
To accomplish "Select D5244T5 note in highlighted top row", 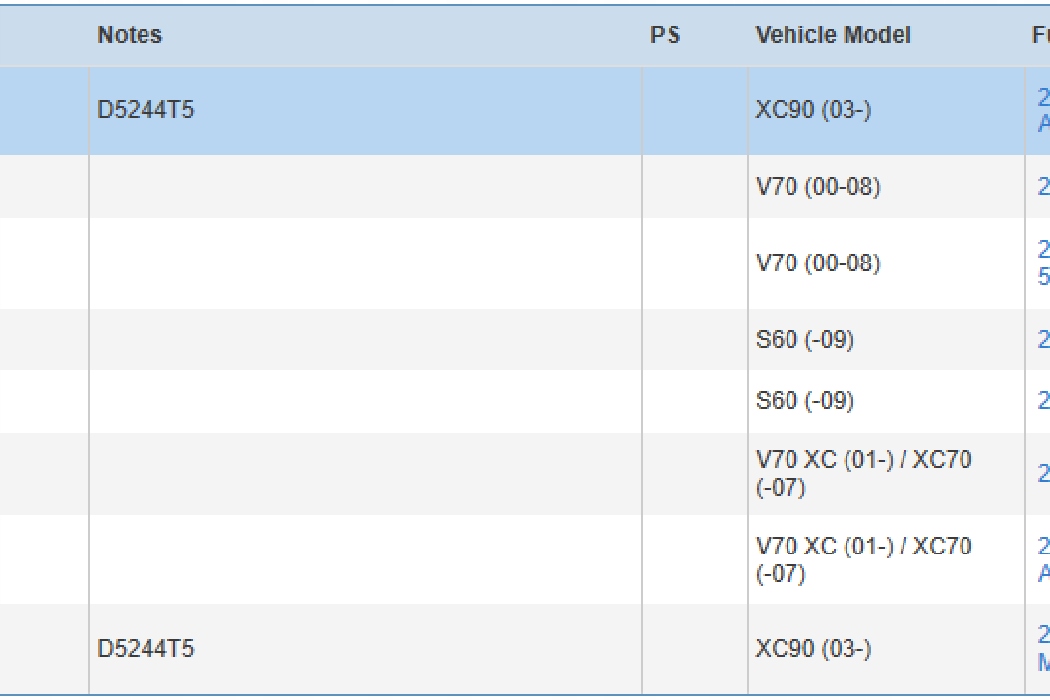I will 146,110.
